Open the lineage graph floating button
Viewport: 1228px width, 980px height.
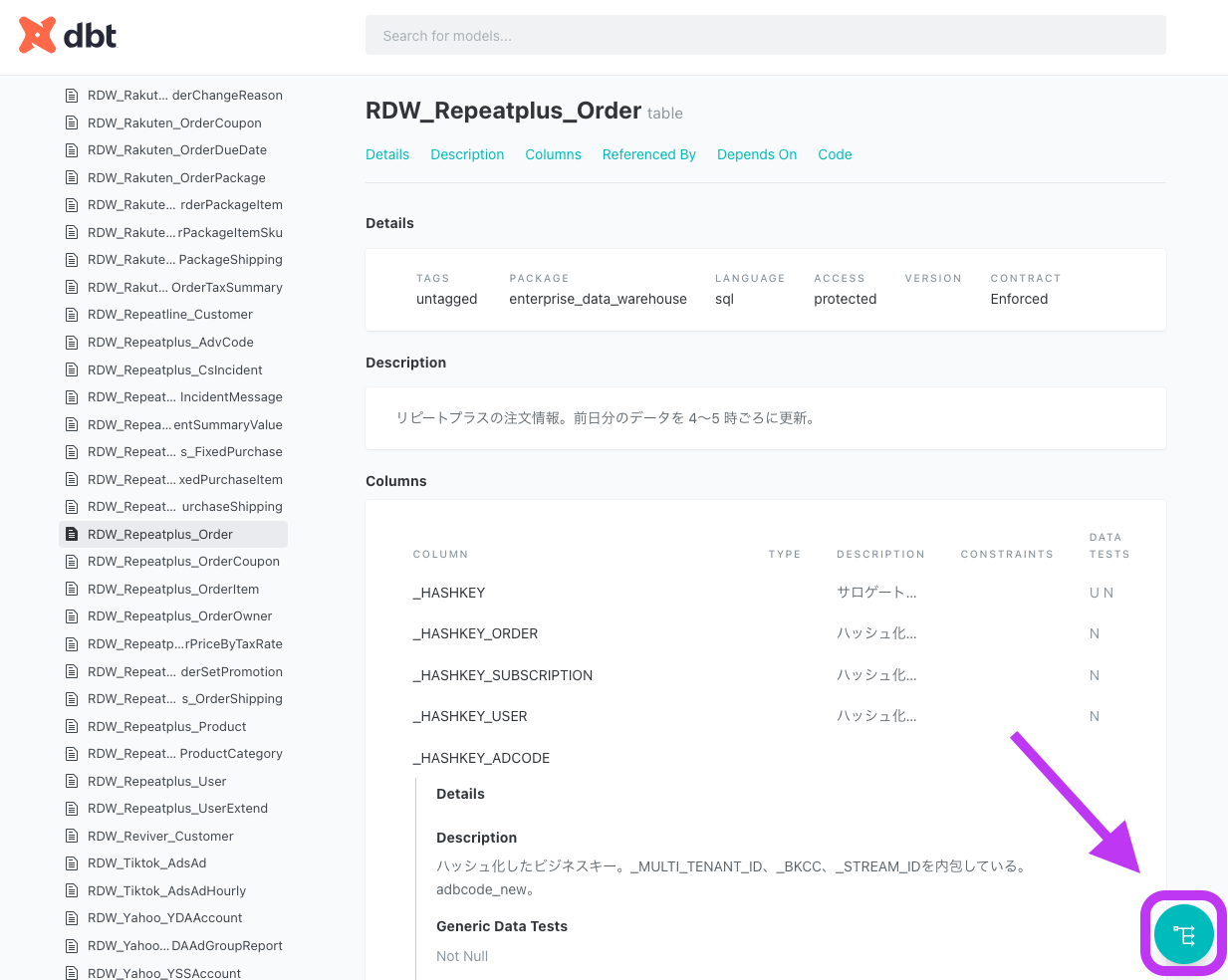pos(1183,935)
